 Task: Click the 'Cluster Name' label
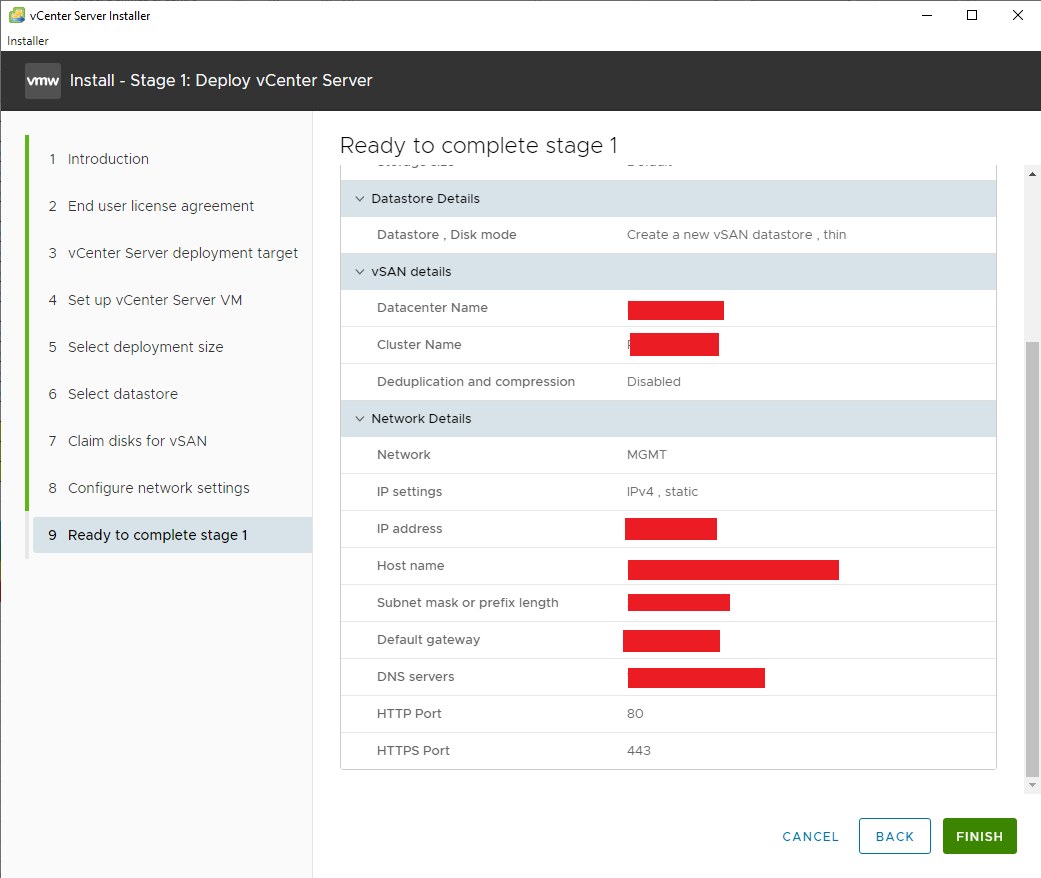point(419,345)
